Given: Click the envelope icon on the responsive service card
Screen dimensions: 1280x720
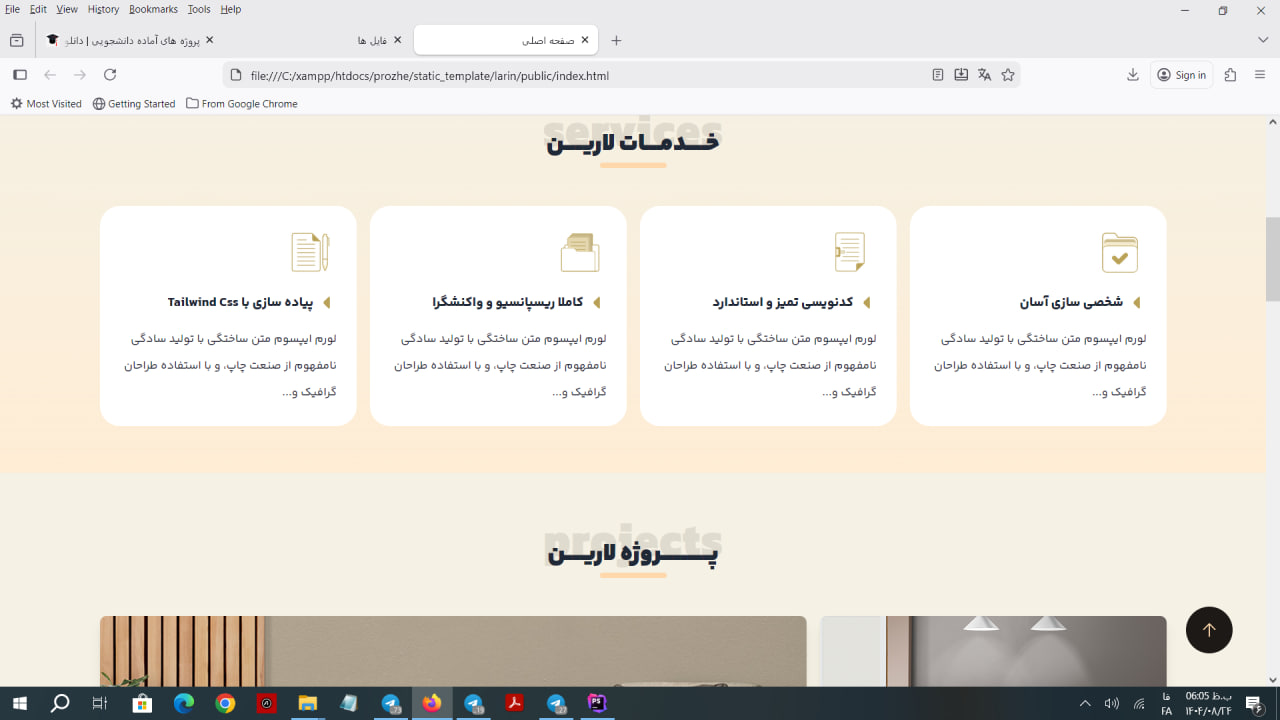Looking at the screenshot, I should (x=579, y=251).
